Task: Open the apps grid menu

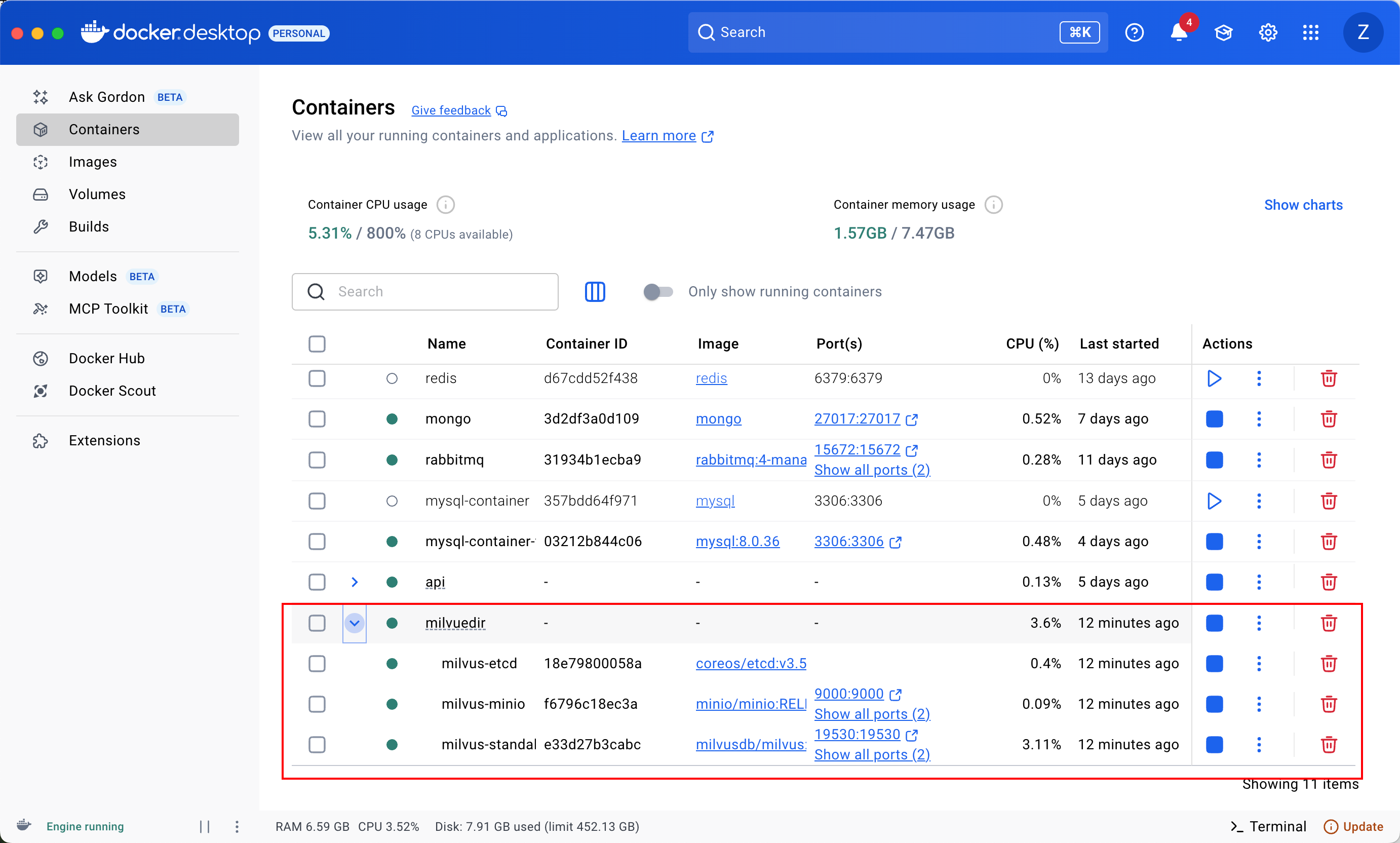Action: point(1311,32)
